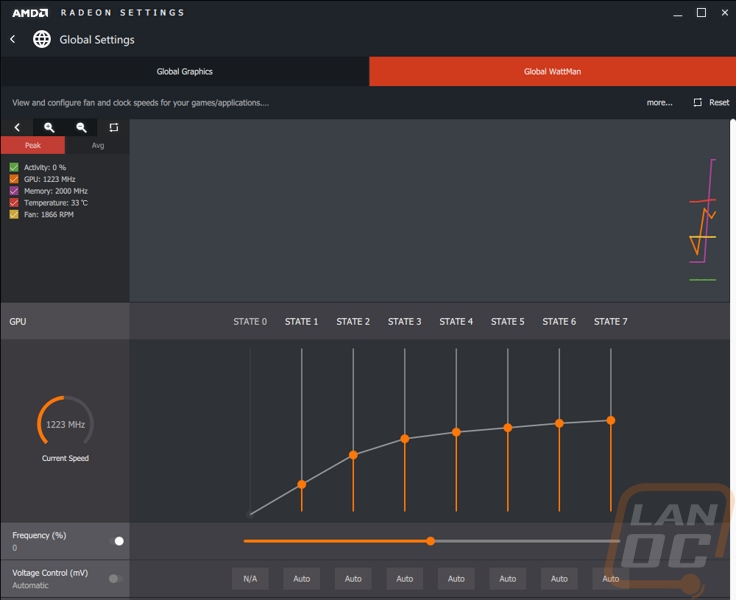Open the 'more...' options
The width and height of the screenshot is (736, 600).
(x=659, y=102)
